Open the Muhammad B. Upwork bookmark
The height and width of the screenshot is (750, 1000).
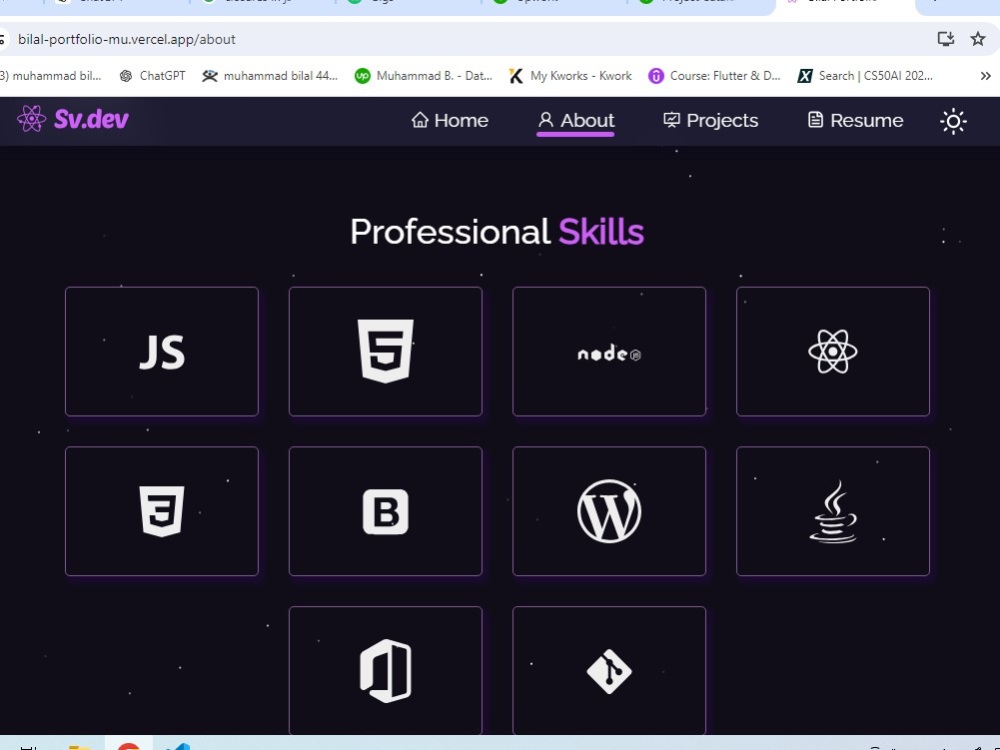click(423, 76)
